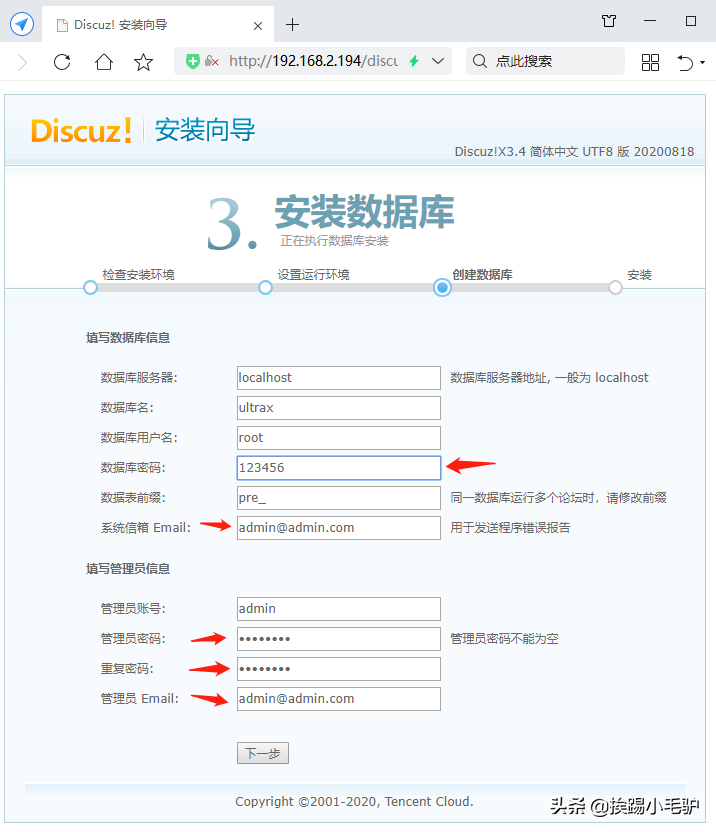Click the 点此搜索 search box
Image resolution: width=716 pixels, height=832 pixels.
click(x=545, y=61)
